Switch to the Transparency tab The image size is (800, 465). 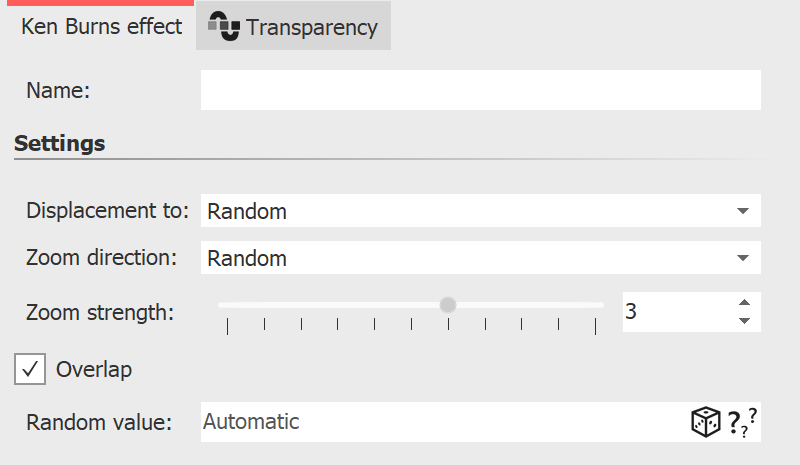[294, 27]
